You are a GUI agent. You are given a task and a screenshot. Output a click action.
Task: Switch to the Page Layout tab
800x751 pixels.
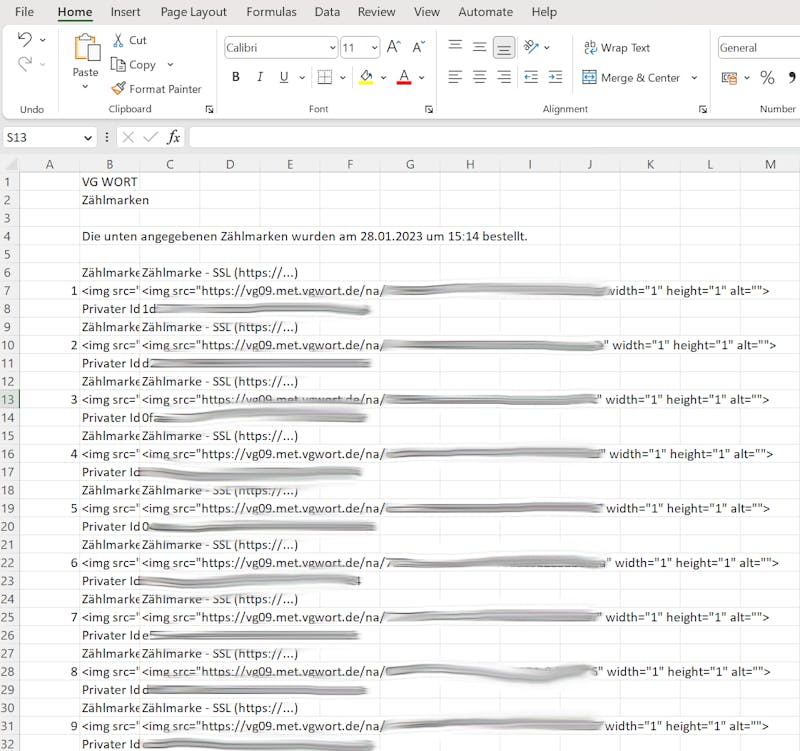pos(193,12)
